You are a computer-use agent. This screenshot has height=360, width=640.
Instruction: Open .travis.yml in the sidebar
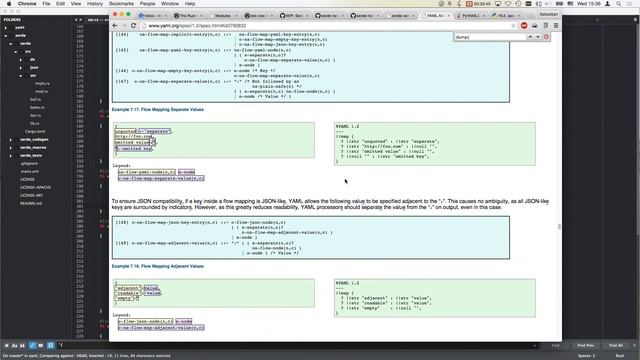(29, 171)
